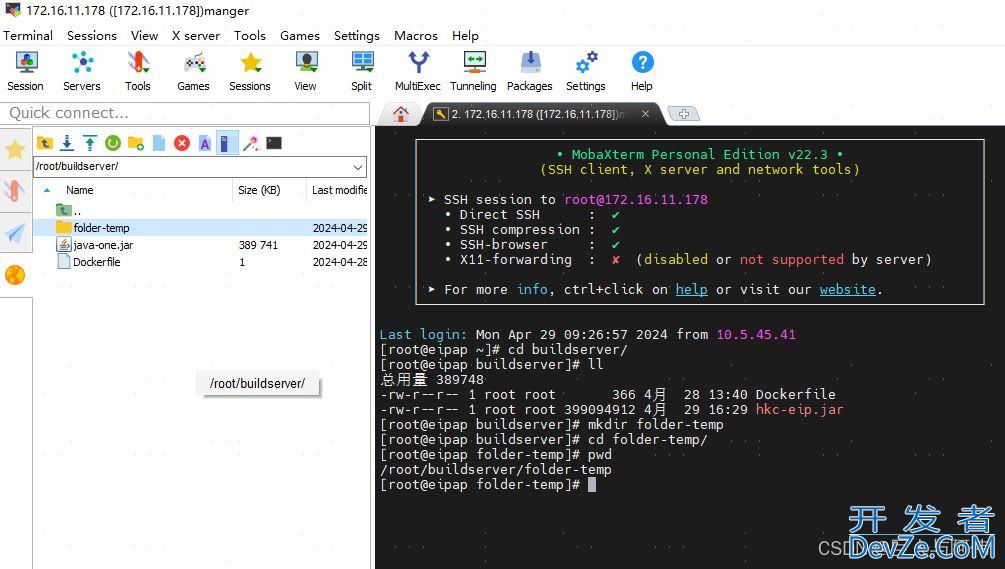Close the 172.16.11.178 session tab
1005x569 pixels.
(x=645, y=113)
